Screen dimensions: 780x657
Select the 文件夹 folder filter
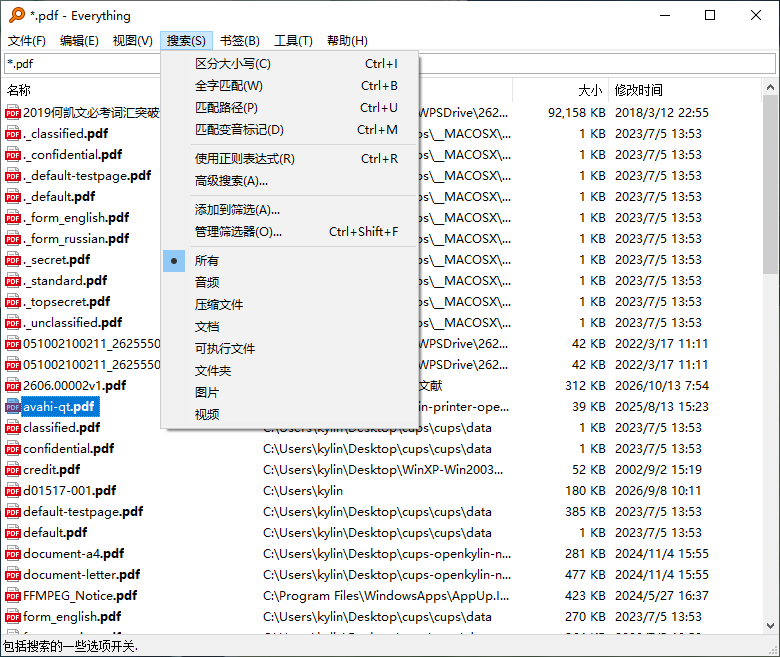click(290, 371)
